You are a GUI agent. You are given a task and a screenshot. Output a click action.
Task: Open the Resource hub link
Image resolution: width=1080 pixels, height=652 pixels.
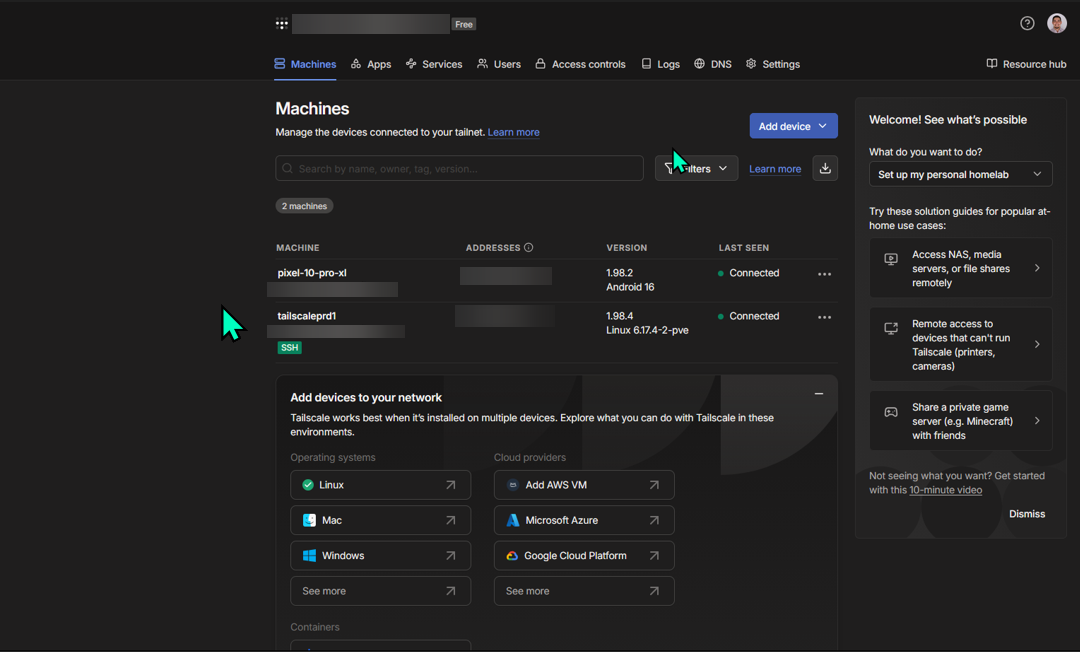[x=1026, y=64]
